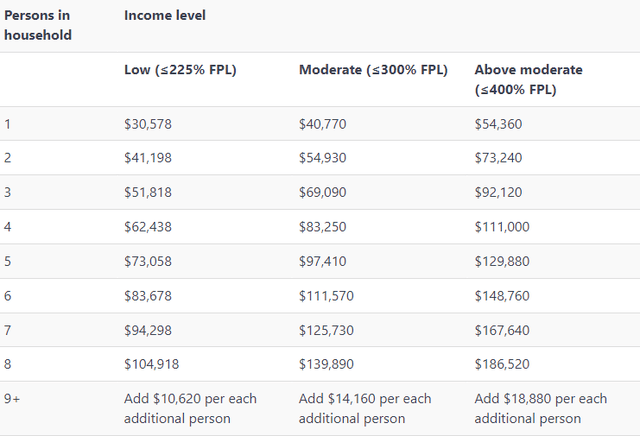Click the $54,930 cell
Image resolution: width=640 pixels, height=436 pixels.
coord(323,158)
